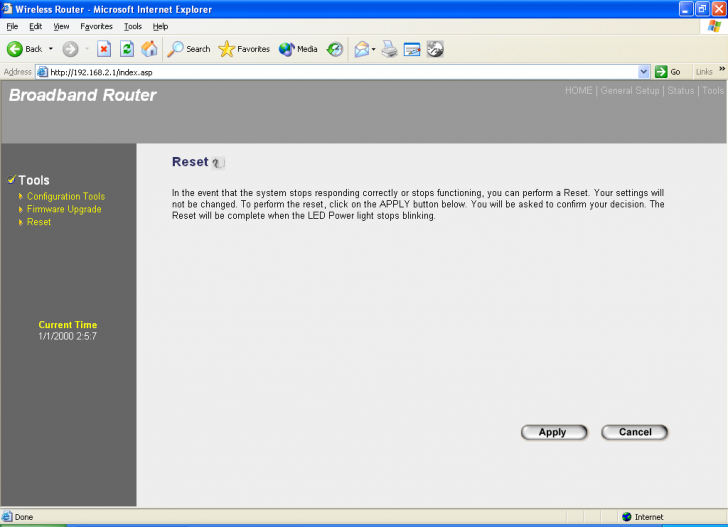Click the address bar URL field
The height and width of the screenshot is (527, 728).
[x=343, y=72]
